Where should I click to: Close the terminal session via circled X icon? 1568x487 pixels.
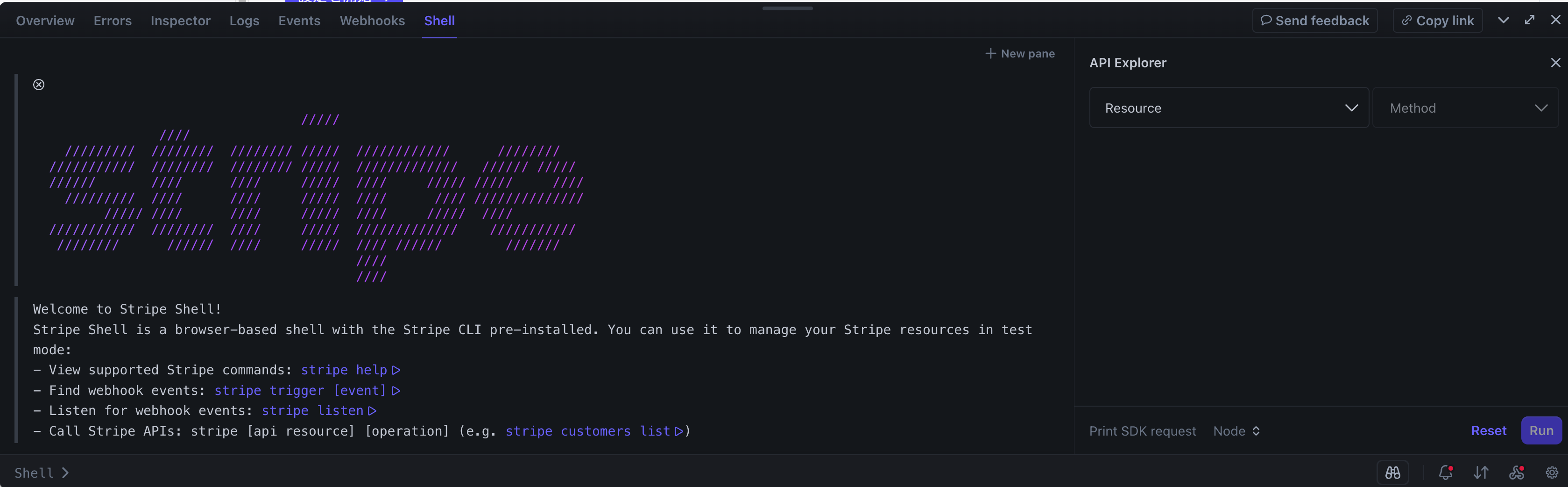39,84
